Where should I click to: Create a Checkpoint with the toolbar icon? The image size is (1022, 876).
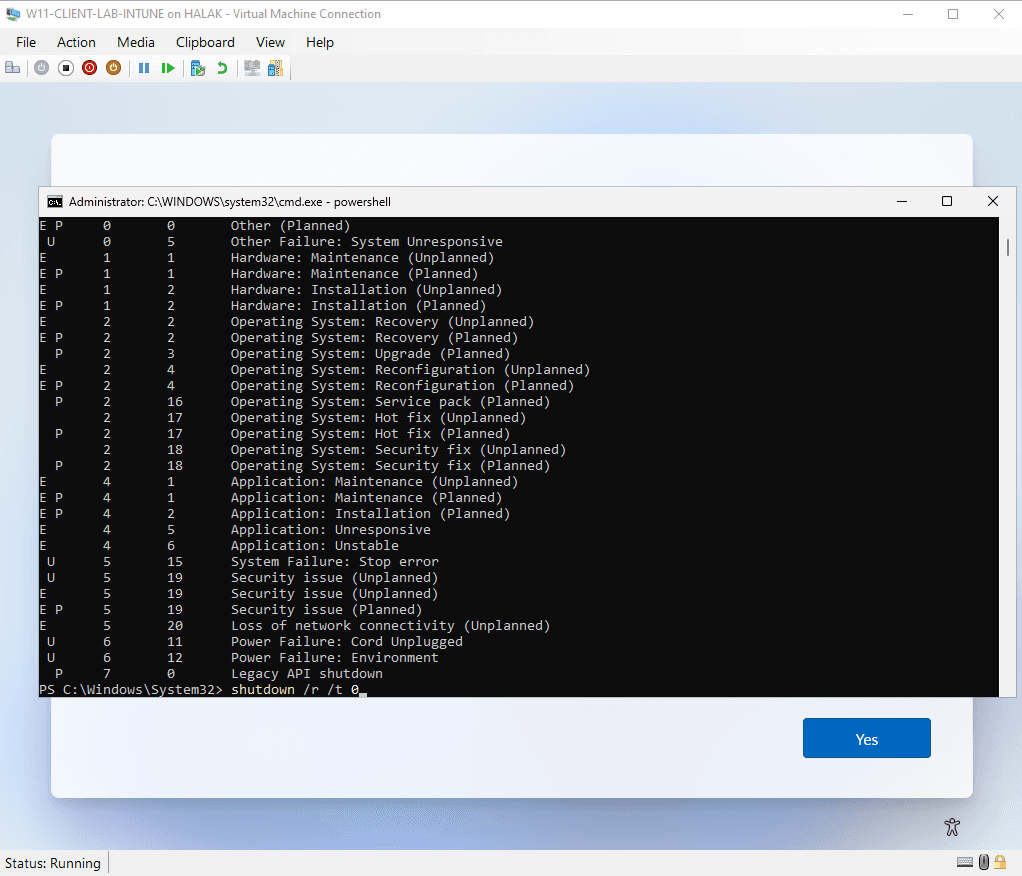point(198,67)
